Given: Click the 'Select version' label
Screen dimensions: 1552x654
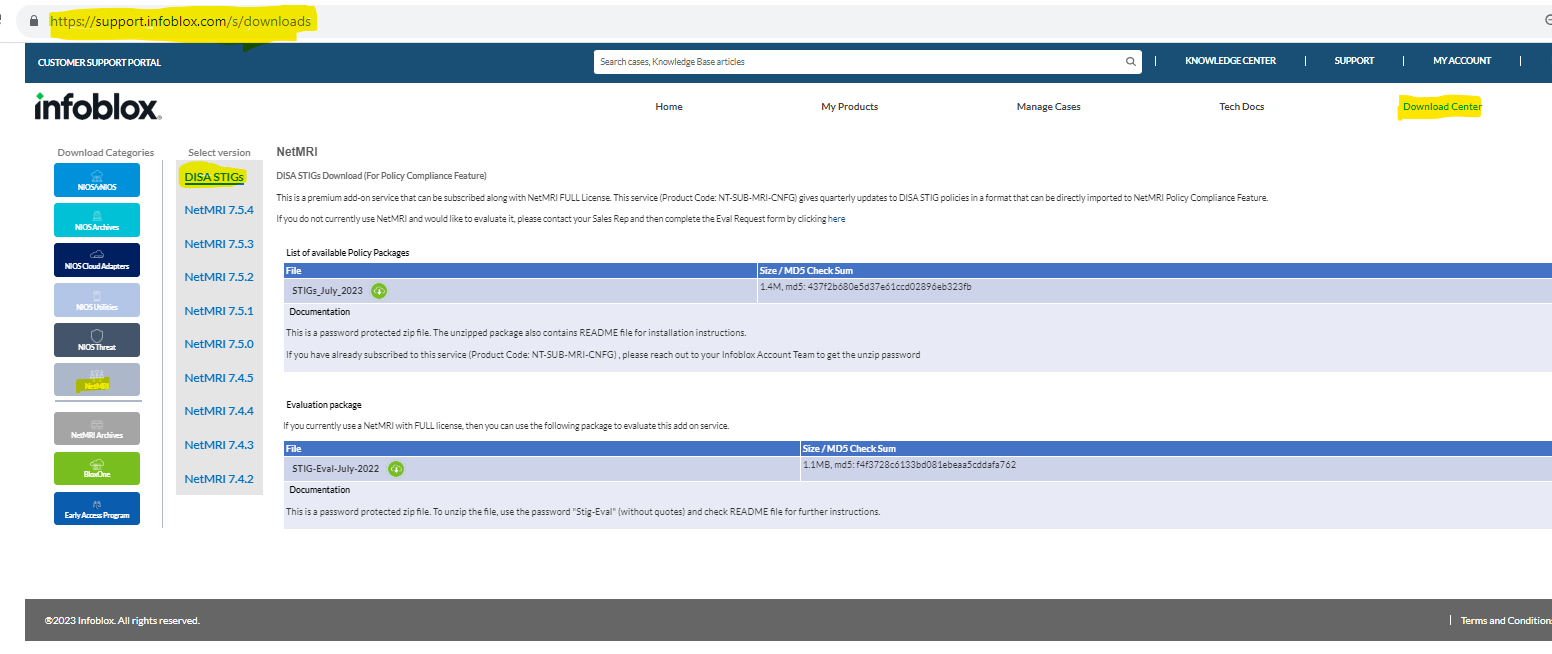Looking at the screenshot, I should (x=219, y=153).
